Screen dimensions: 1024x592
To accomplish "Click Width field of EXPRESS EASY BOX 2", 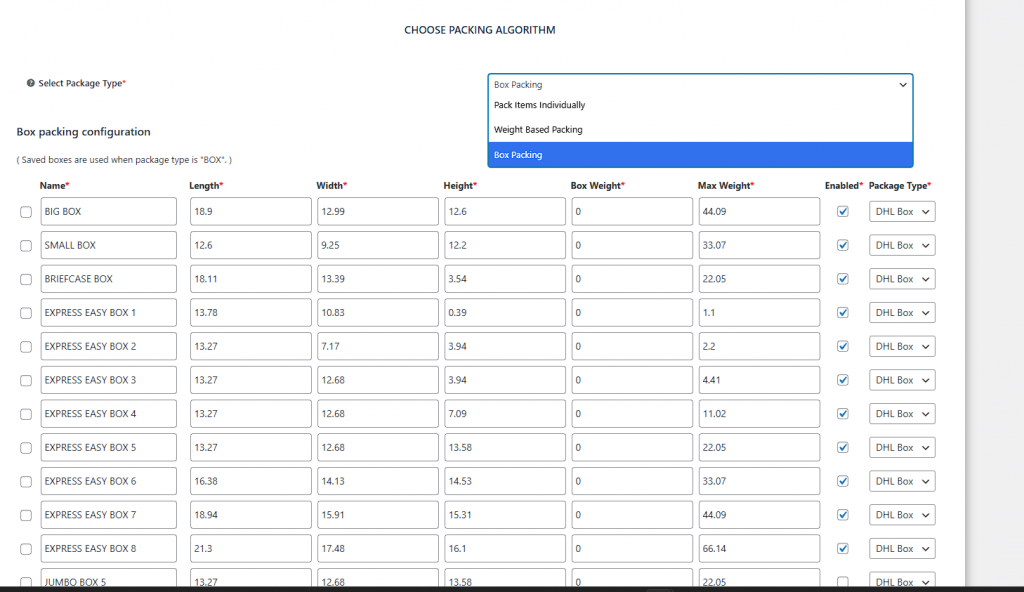I will [x=377, y=346].
